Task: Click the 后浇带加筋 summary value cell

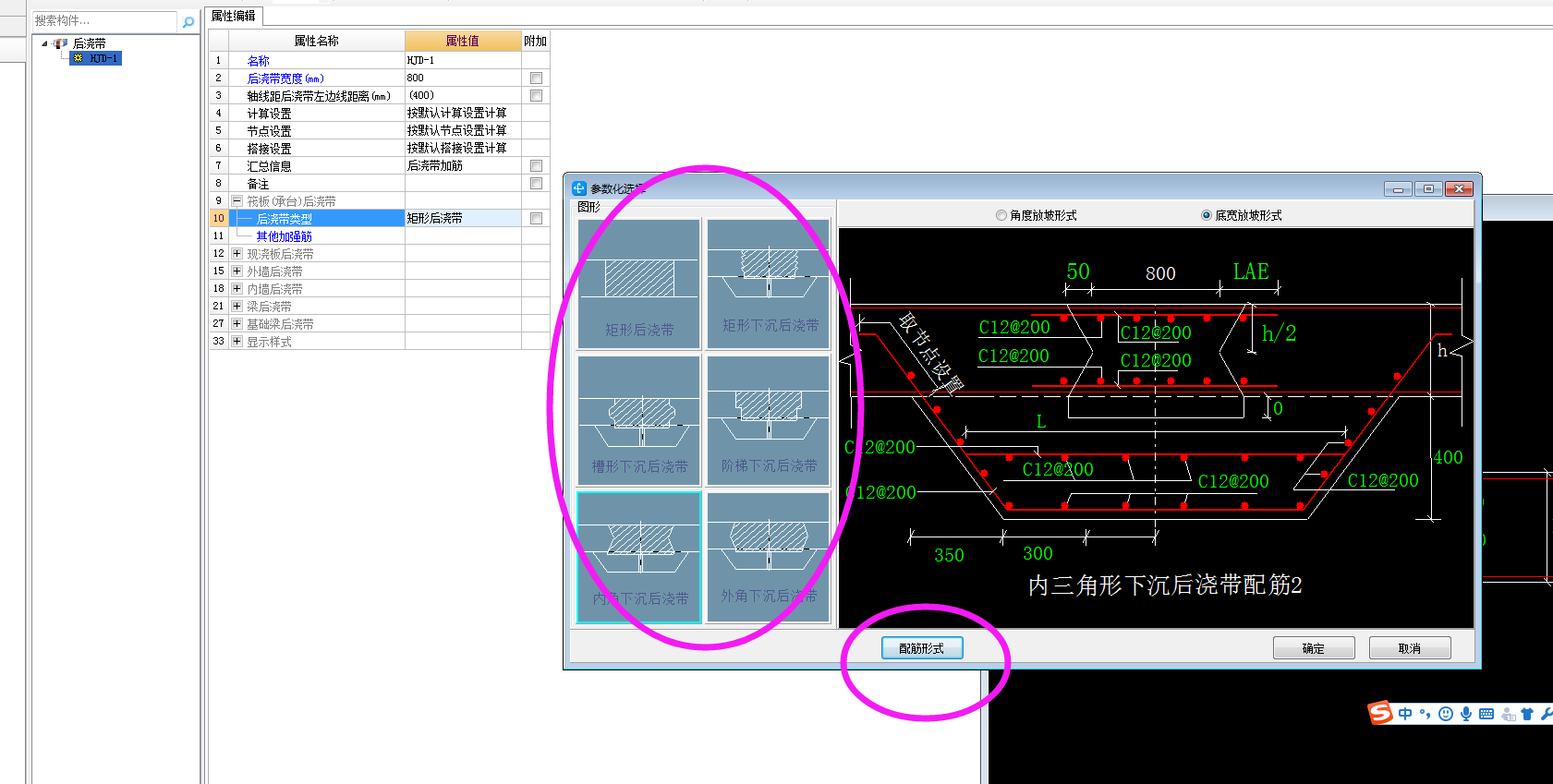Action: pyautogui.click(x=463, y=166)
